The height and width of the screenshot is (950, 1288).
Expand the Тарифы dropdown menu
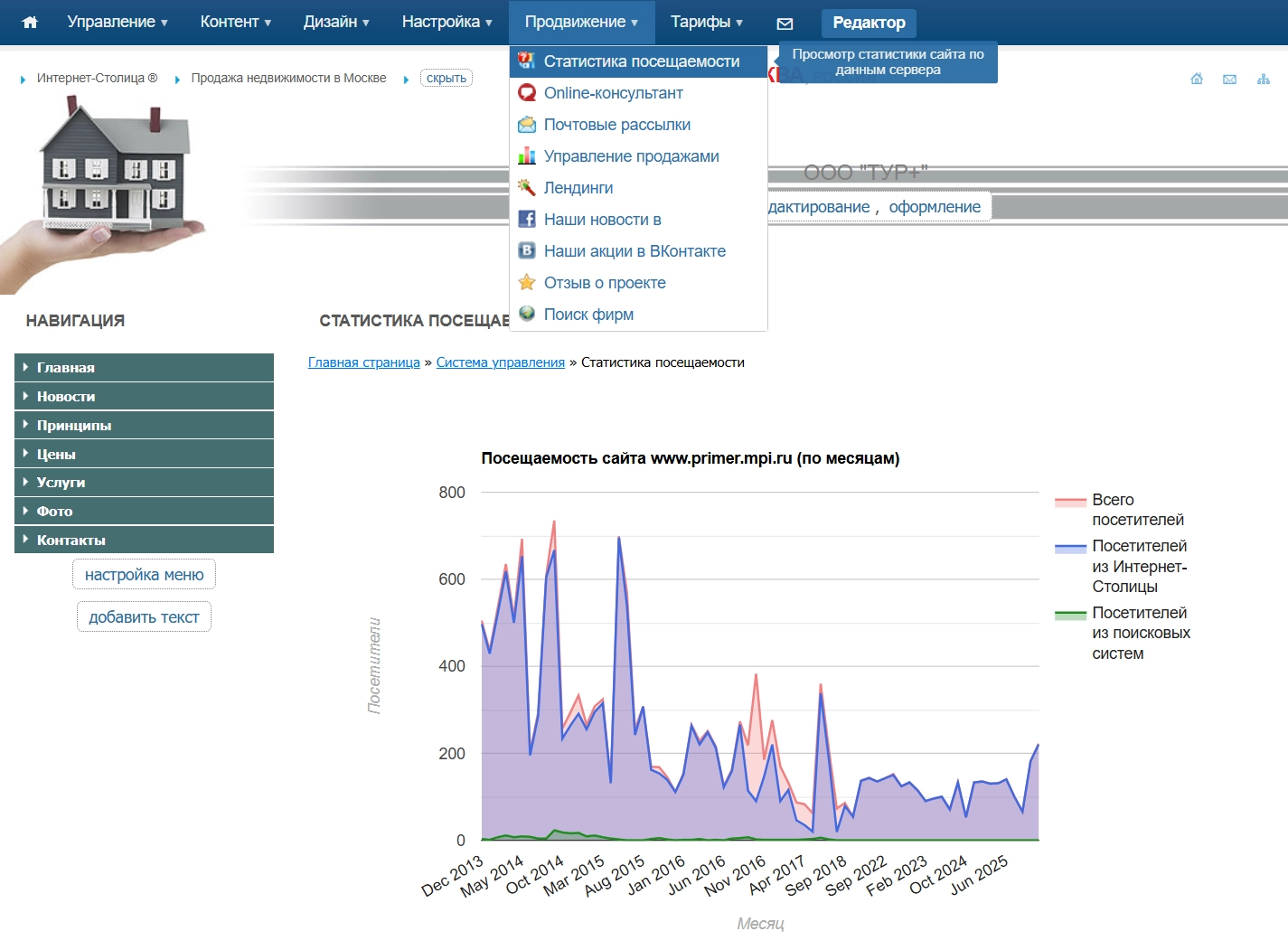(x=706, y=23)
